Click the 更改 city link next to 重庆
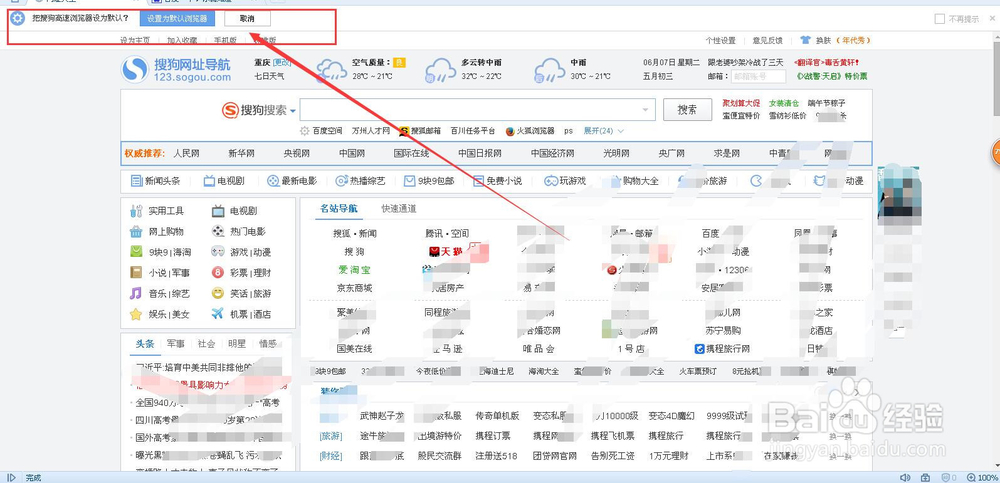 [x=282, y=63]
